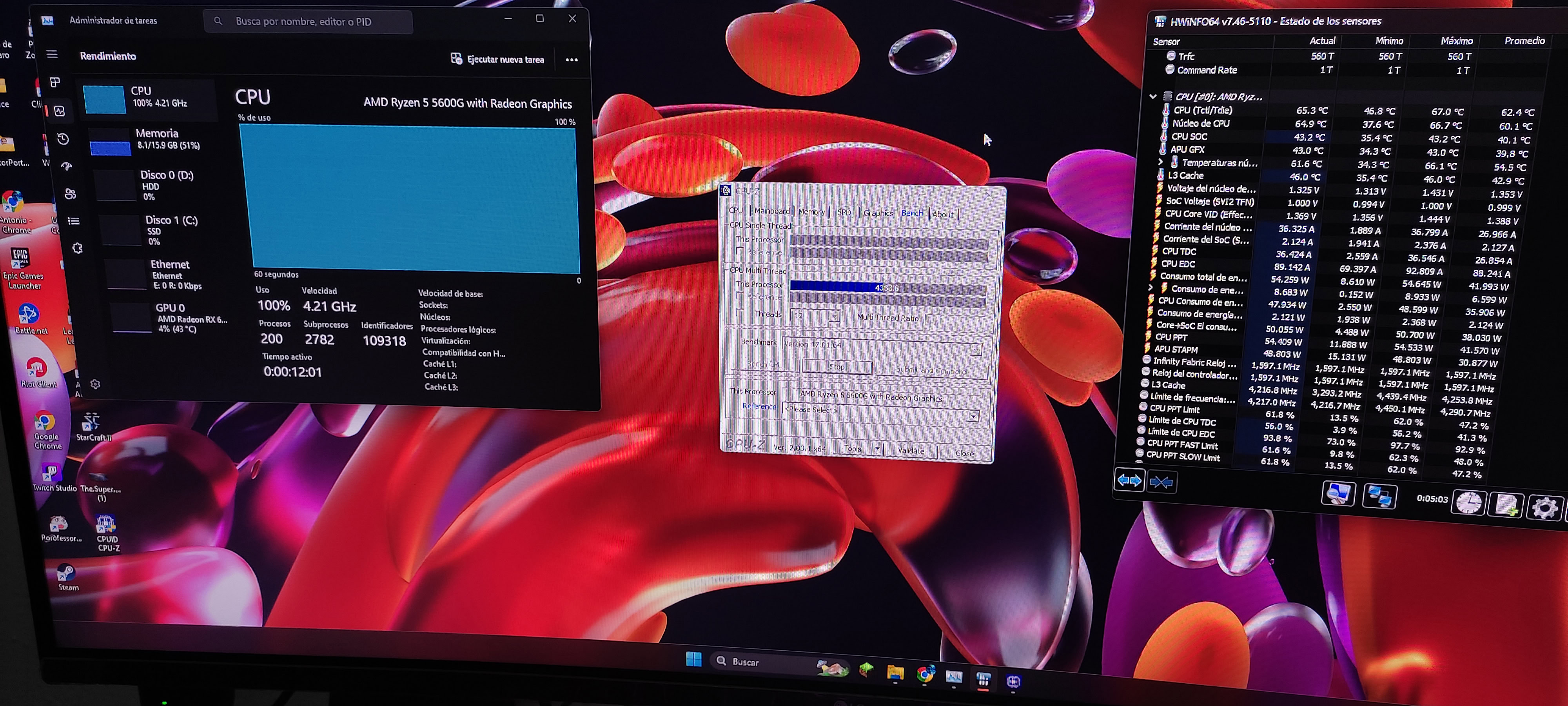Open the Threads count dropdown showing 12
The height and width of the screenshot is (706, 1568).
pyautogui.click(x=815, y=315)
